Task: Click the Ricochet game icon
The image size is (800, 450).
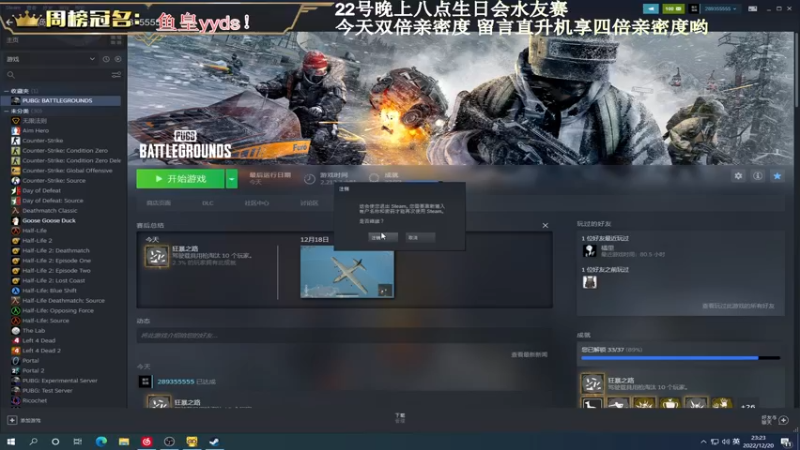Action: point(16,401)
